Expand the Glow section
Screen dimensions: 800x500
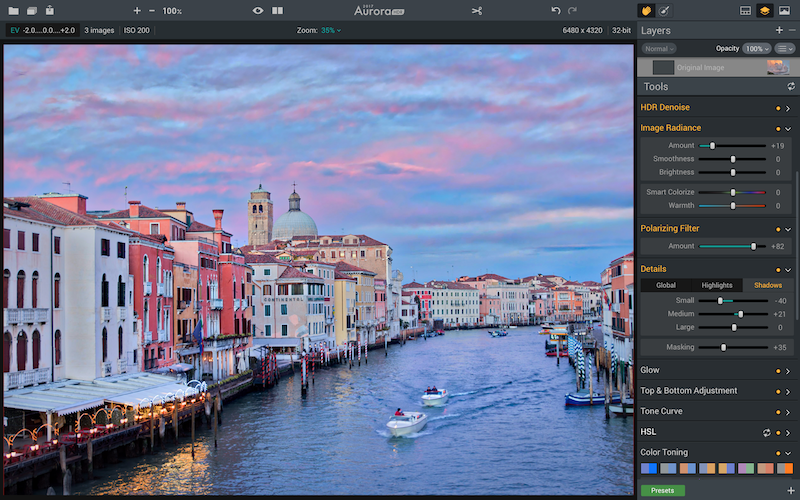788,371
